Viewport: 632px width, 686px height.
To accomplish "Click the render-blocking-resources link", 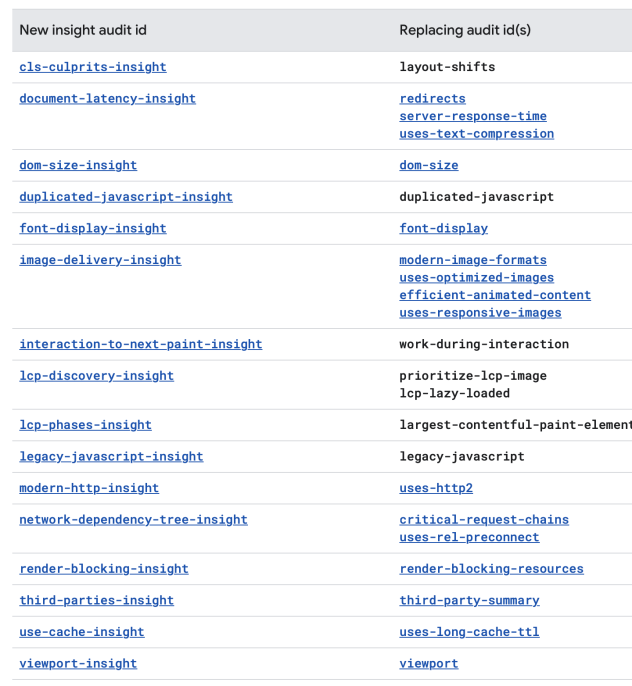I will coord(491,569).
